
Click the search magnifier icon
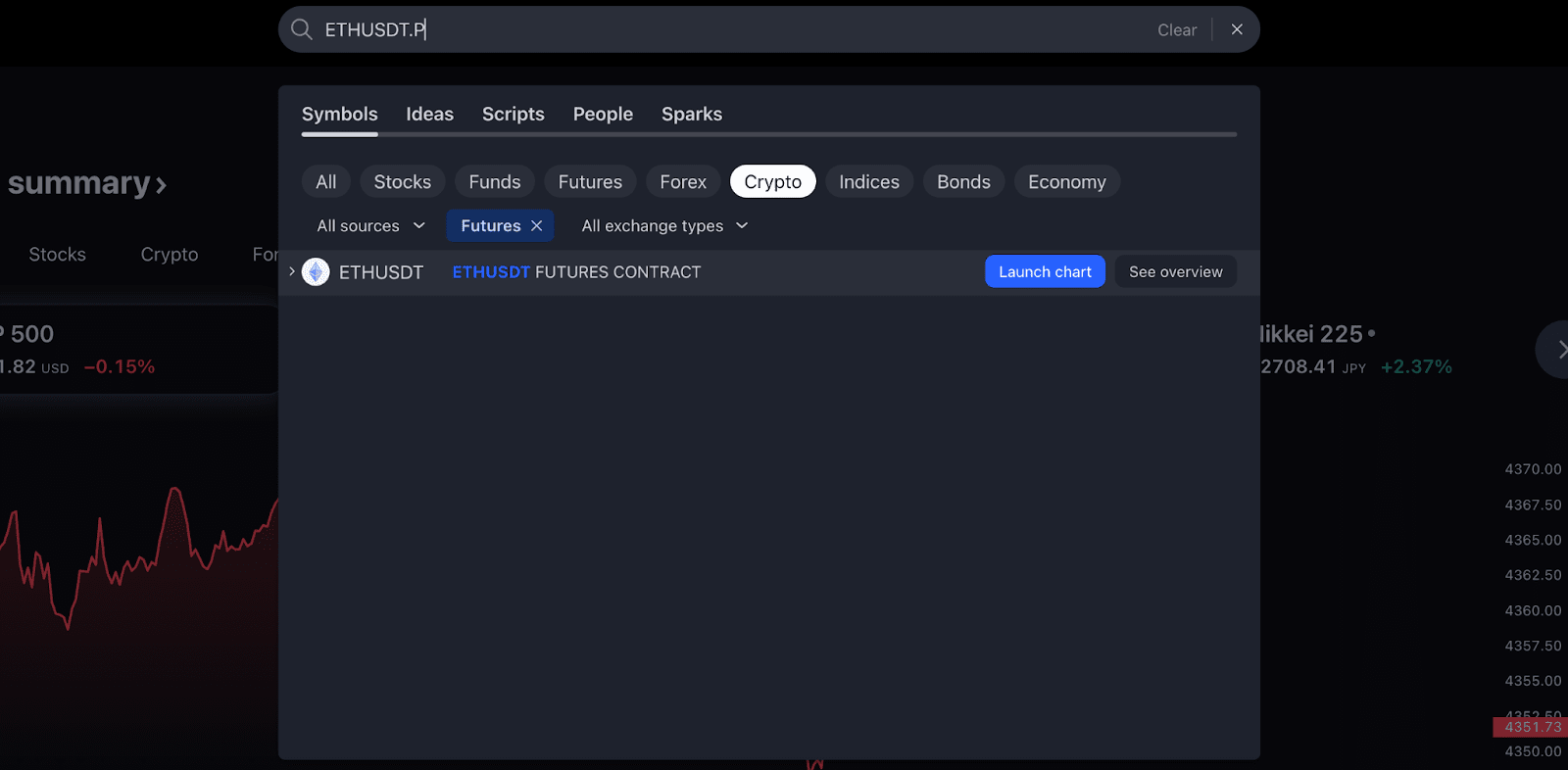point(302,29)
